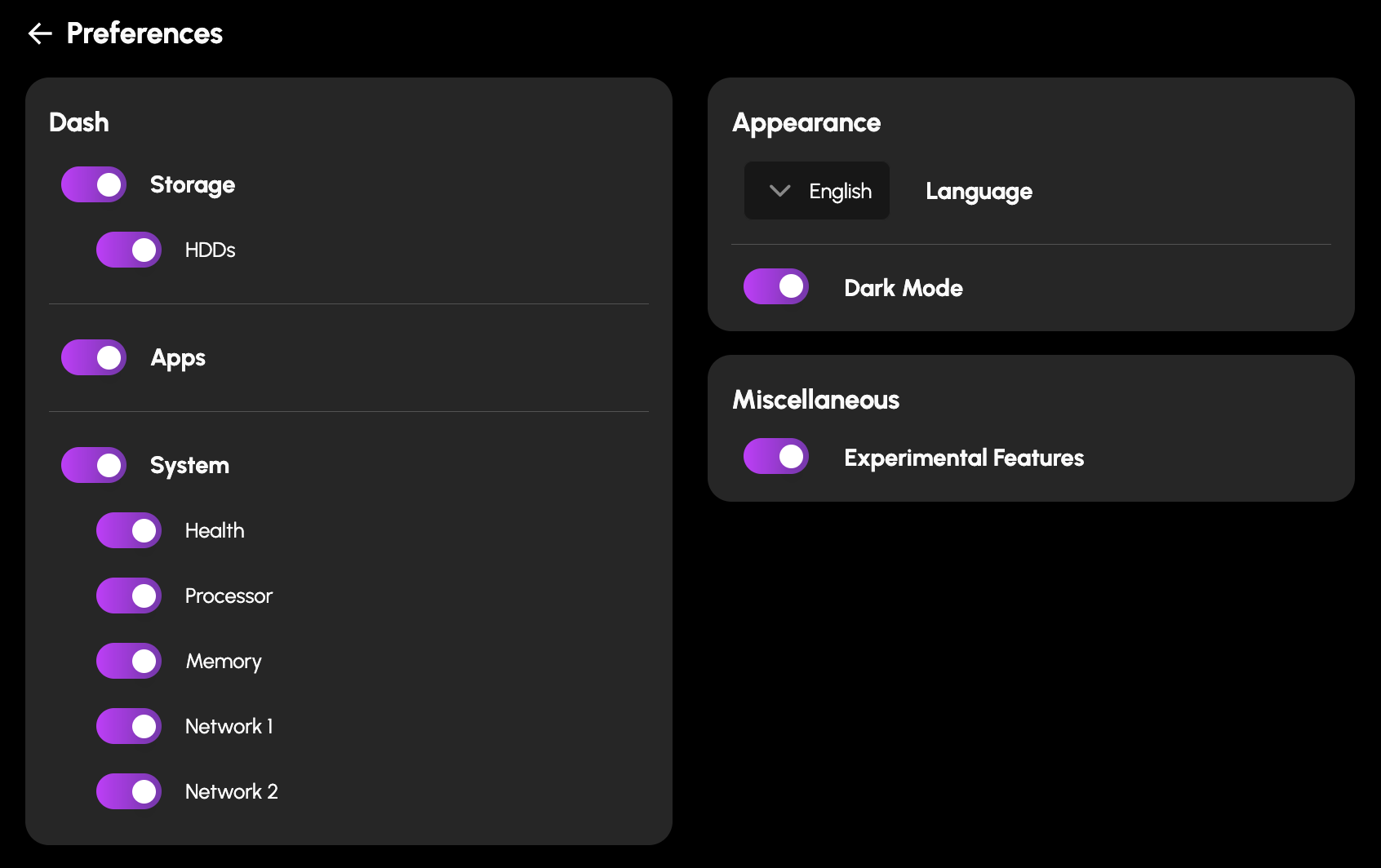Viewport: 1381px width, 868px height.
Task: Disable the Processor toggle
Action: pos(128,596)
